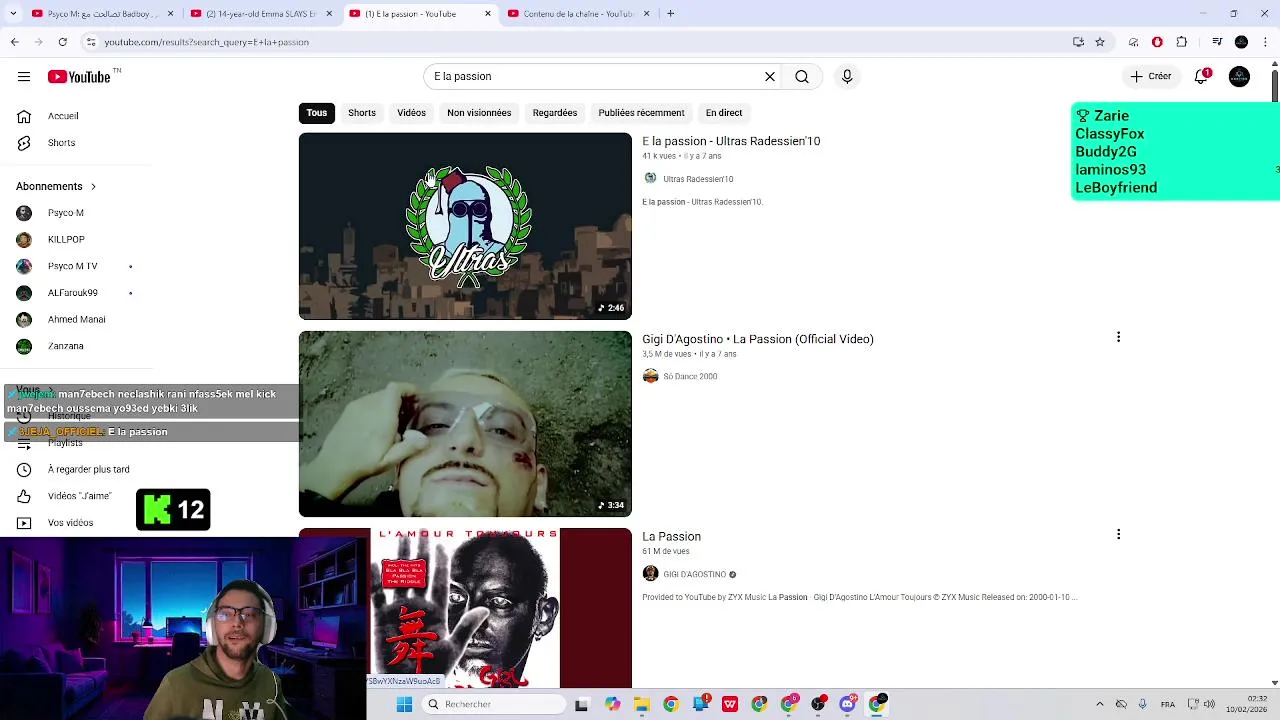Image resolution: width=1280 pixels, height=720 pixels.
Task: Open the Chrome three-dot menu
Action: pyautogui.click(x=1266, y=42)
